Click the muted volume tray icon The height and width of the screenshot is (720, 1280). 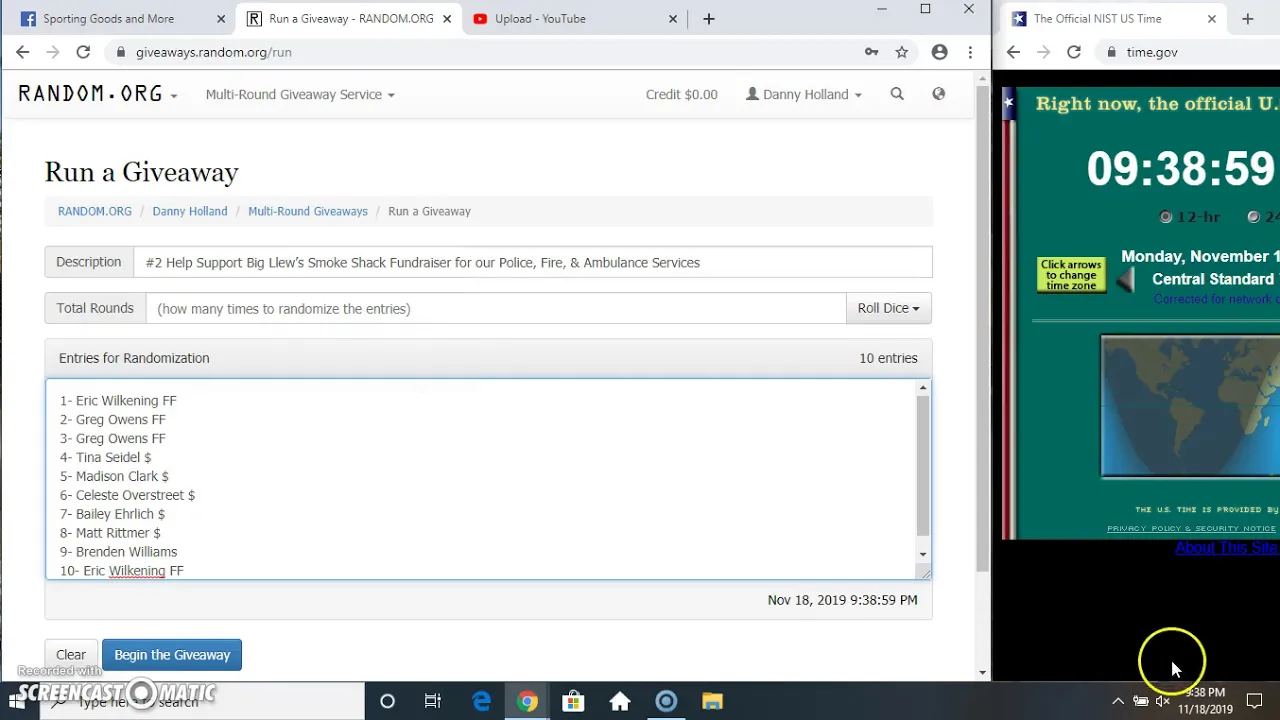tap(1163, 701)
